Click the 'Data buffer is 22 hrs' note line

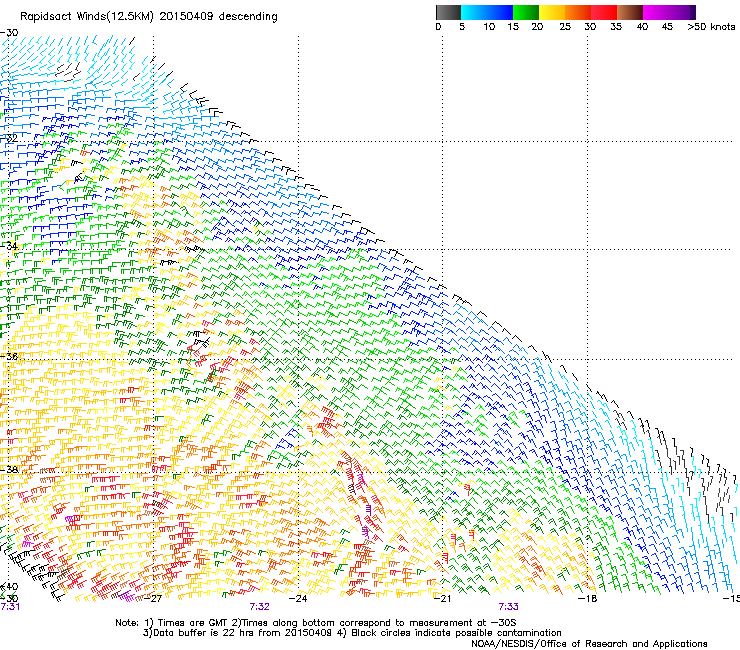(352, 633)
